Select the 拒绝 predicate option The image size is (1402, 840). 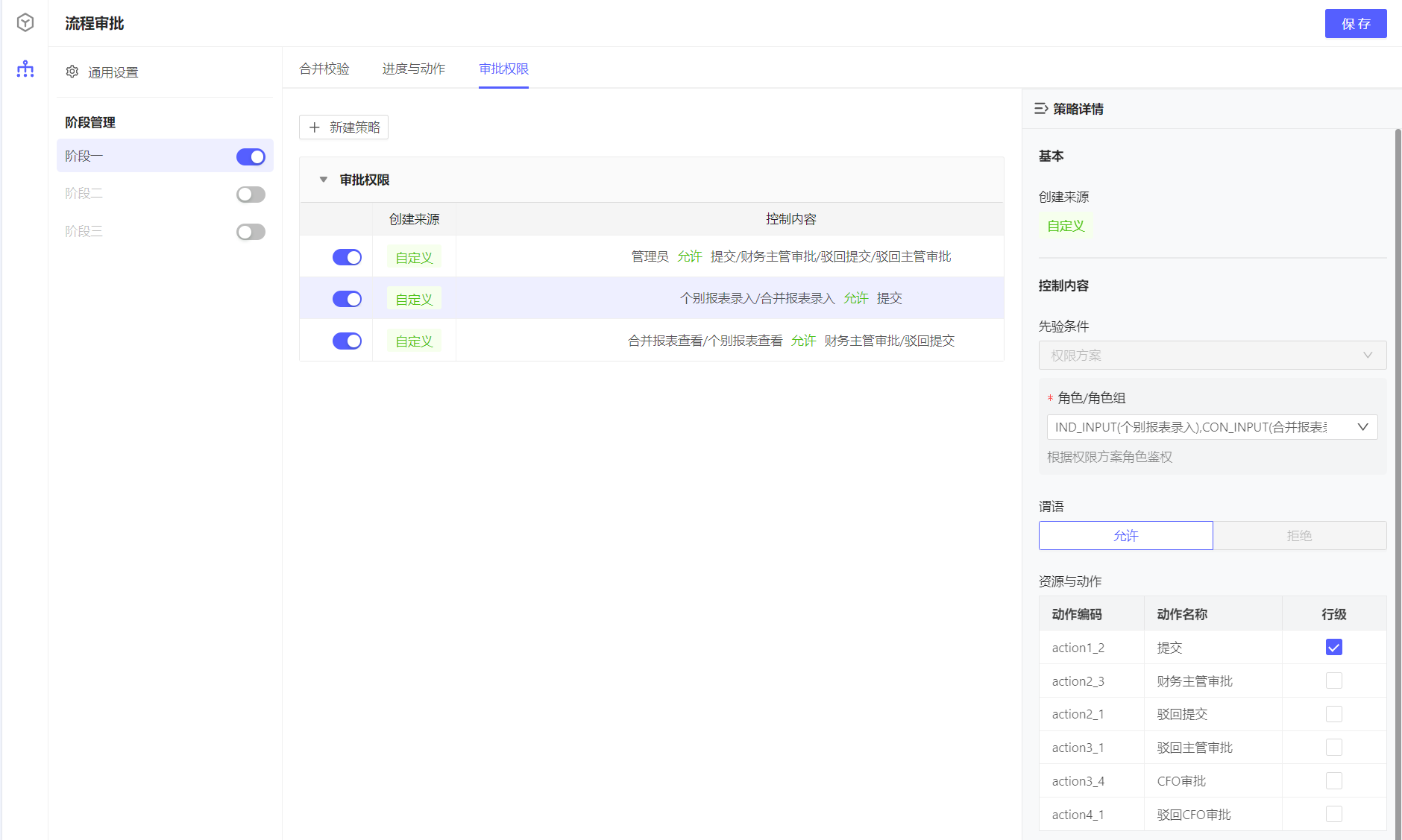(1299, 536)
